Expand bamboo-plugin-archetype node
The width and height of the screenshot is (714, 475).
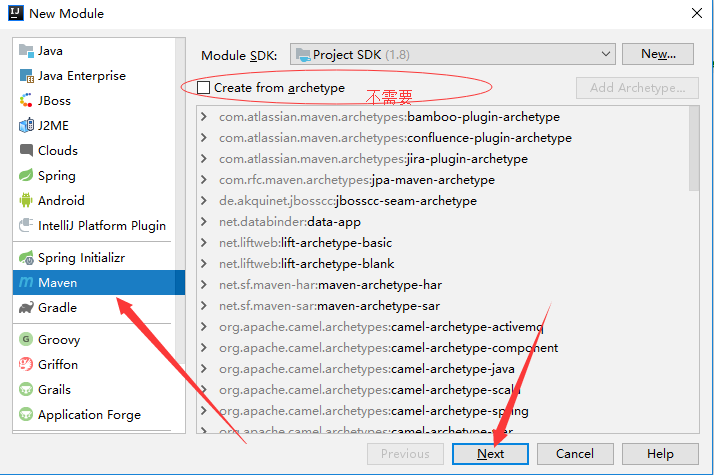(204, 117)
